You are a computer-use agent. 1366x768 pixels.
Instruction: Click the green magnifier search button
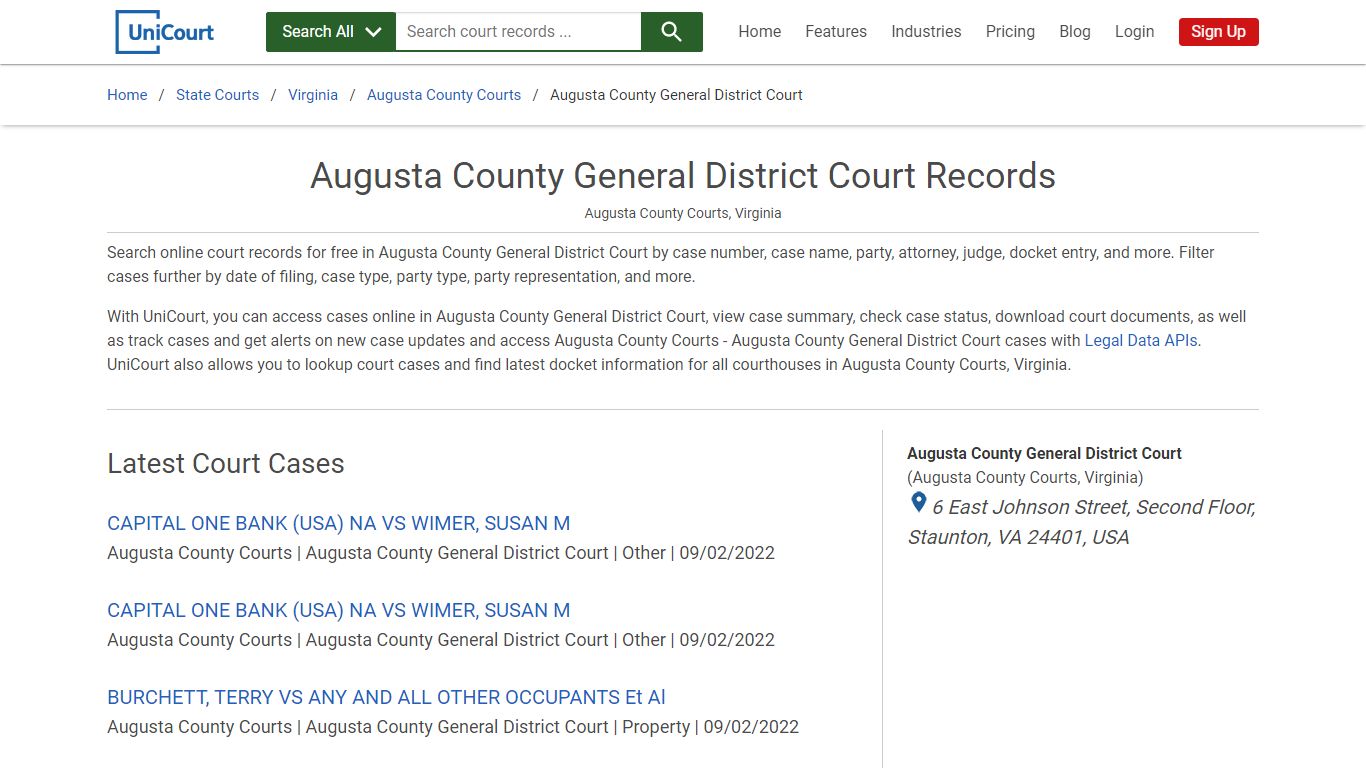click(672, 32)
